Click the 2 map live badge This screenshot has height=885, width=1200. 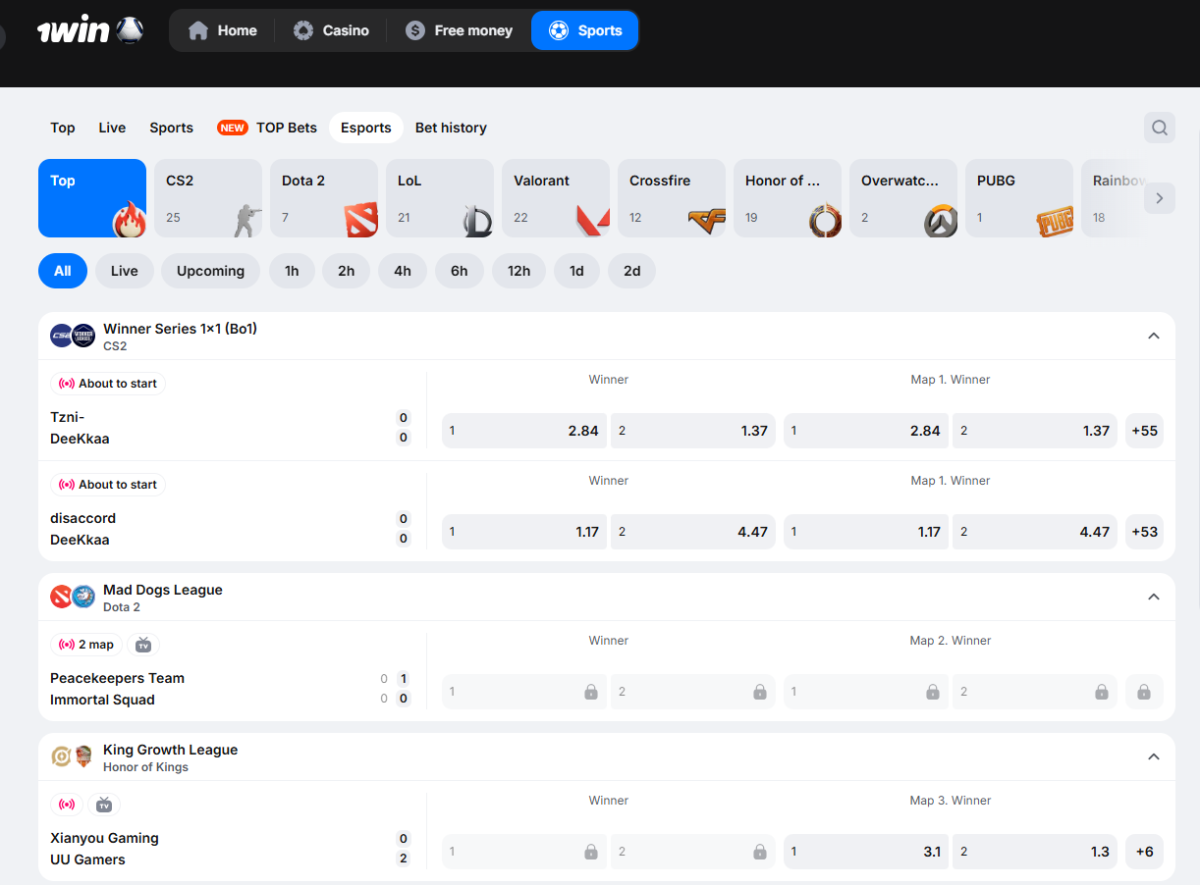click(86, 645)
